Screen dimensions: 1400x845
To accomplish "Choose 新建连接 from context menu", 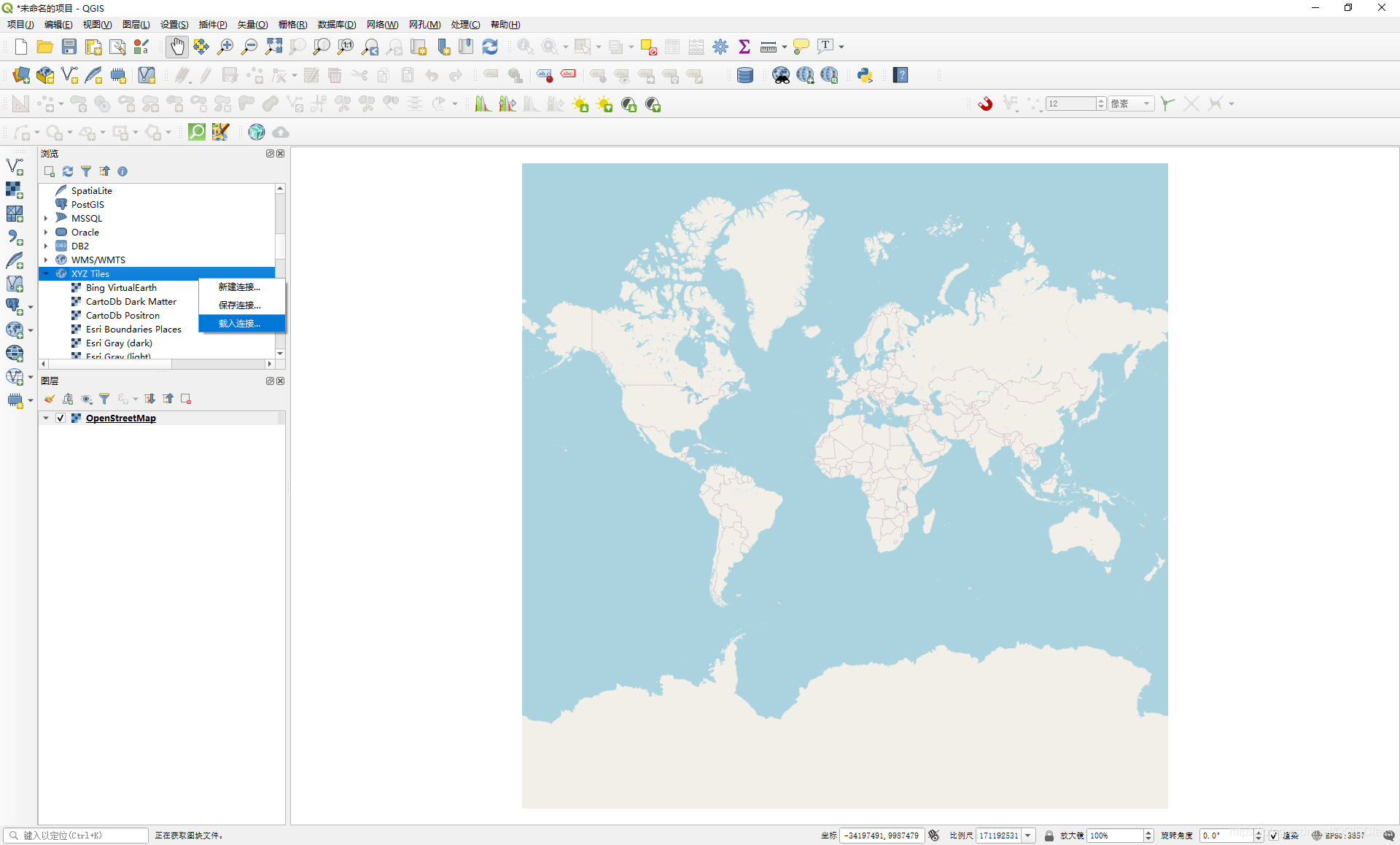I will (x=242, y=287).
